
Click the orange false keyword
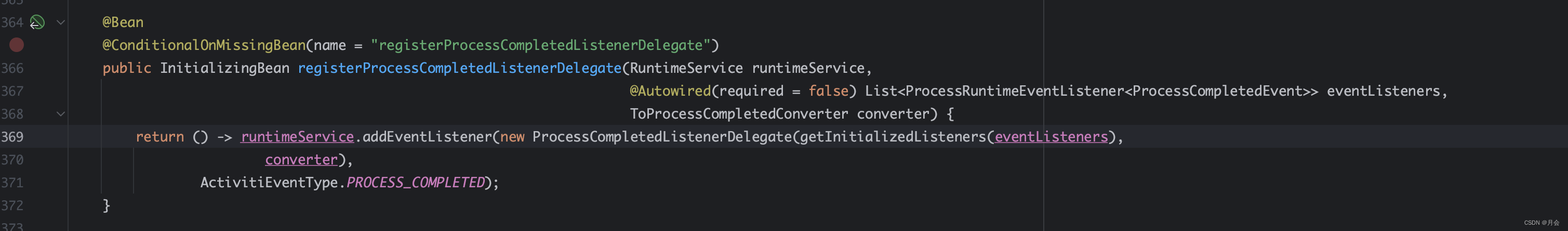[828, 91]
